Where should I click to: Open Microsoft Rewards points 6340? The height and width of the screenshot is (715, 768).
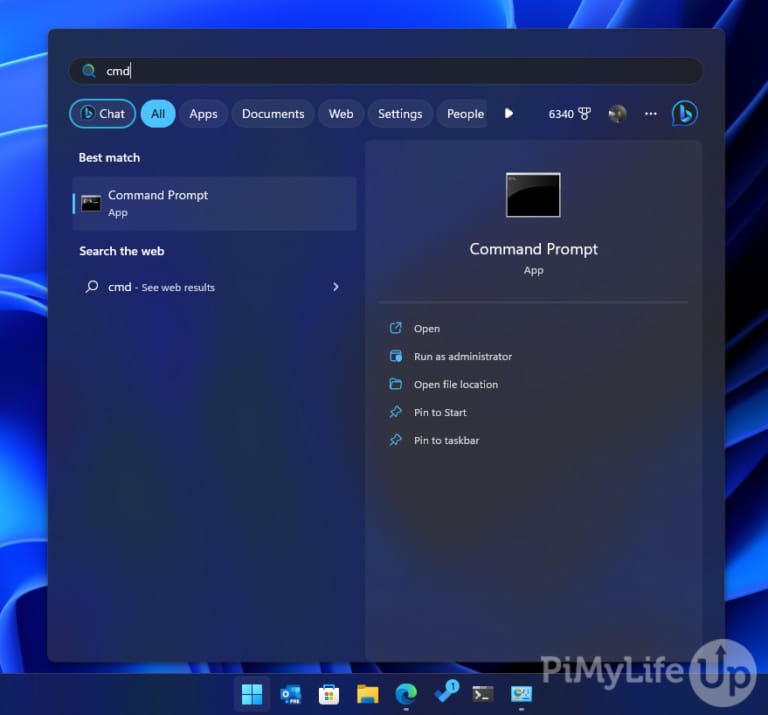pos(569,114)
